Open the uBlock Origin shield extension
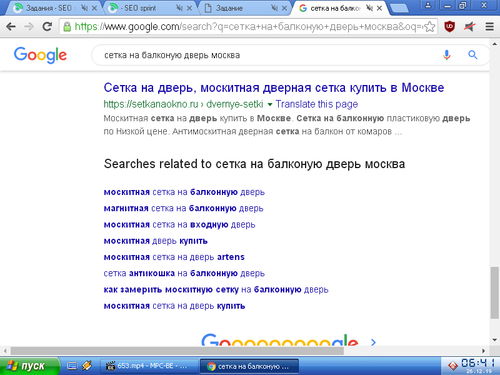 click(x=450, y=26)
